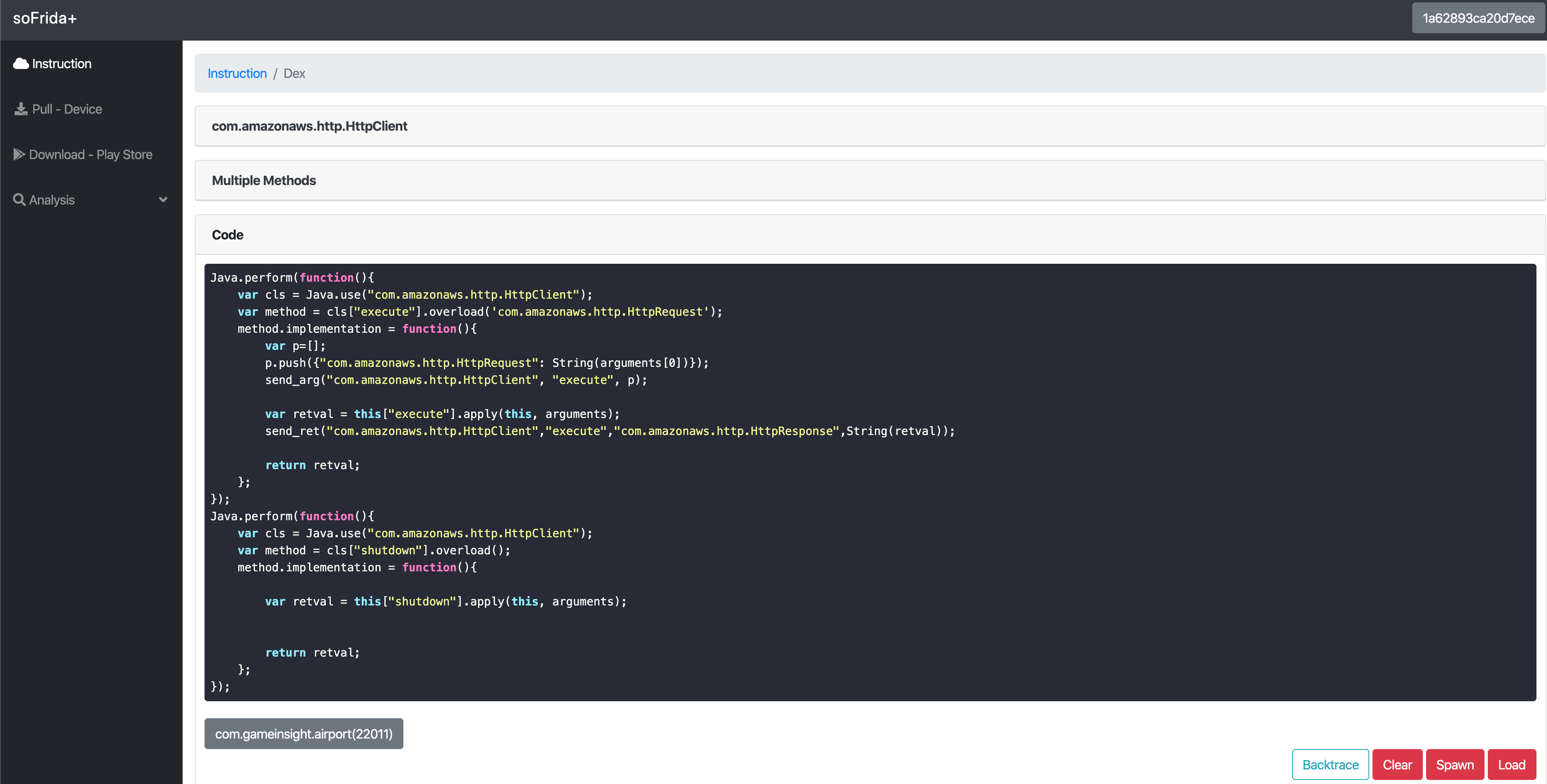Click the Dex breadcrumb item
Screen dimensions: 1547x784
294,73
